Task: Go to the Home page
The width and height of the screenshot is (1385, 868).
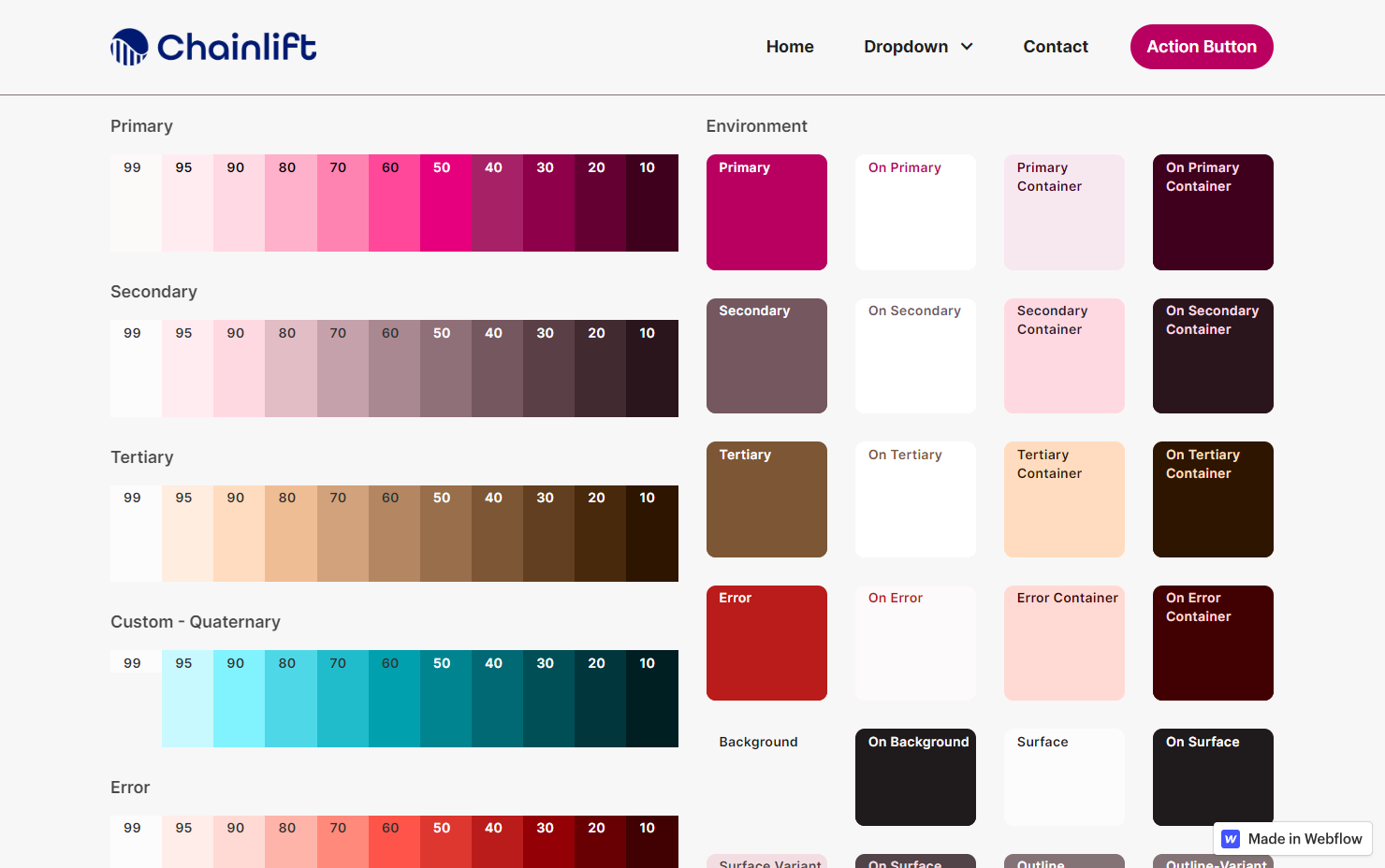Action: 790,47
